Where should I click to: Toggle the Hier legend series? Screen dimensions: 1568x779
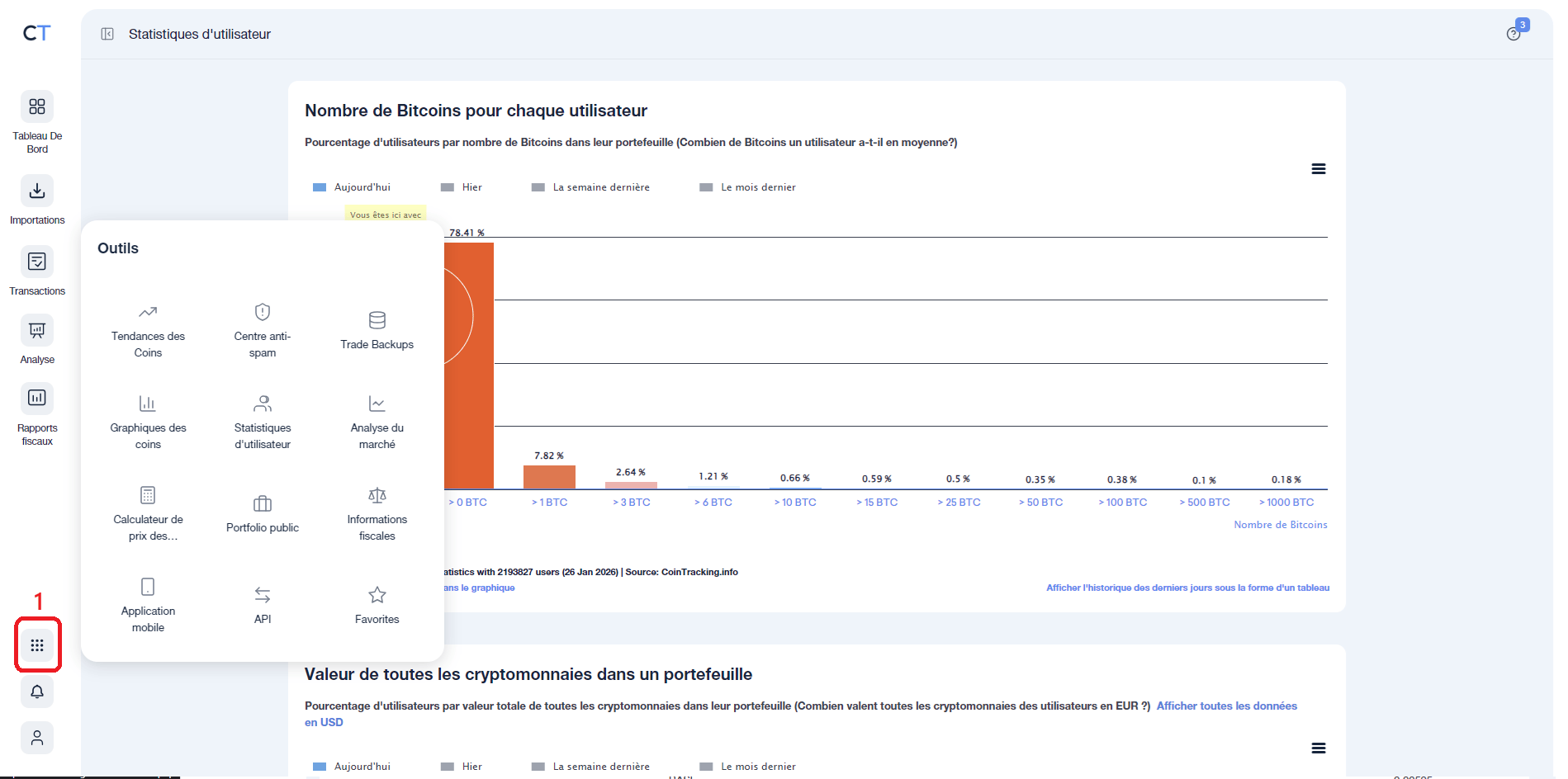(x=462, y=187)
